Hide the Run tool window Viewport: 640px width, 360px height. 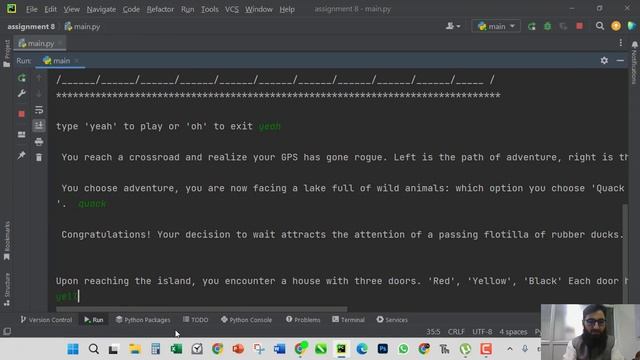(x=620, y=60)
